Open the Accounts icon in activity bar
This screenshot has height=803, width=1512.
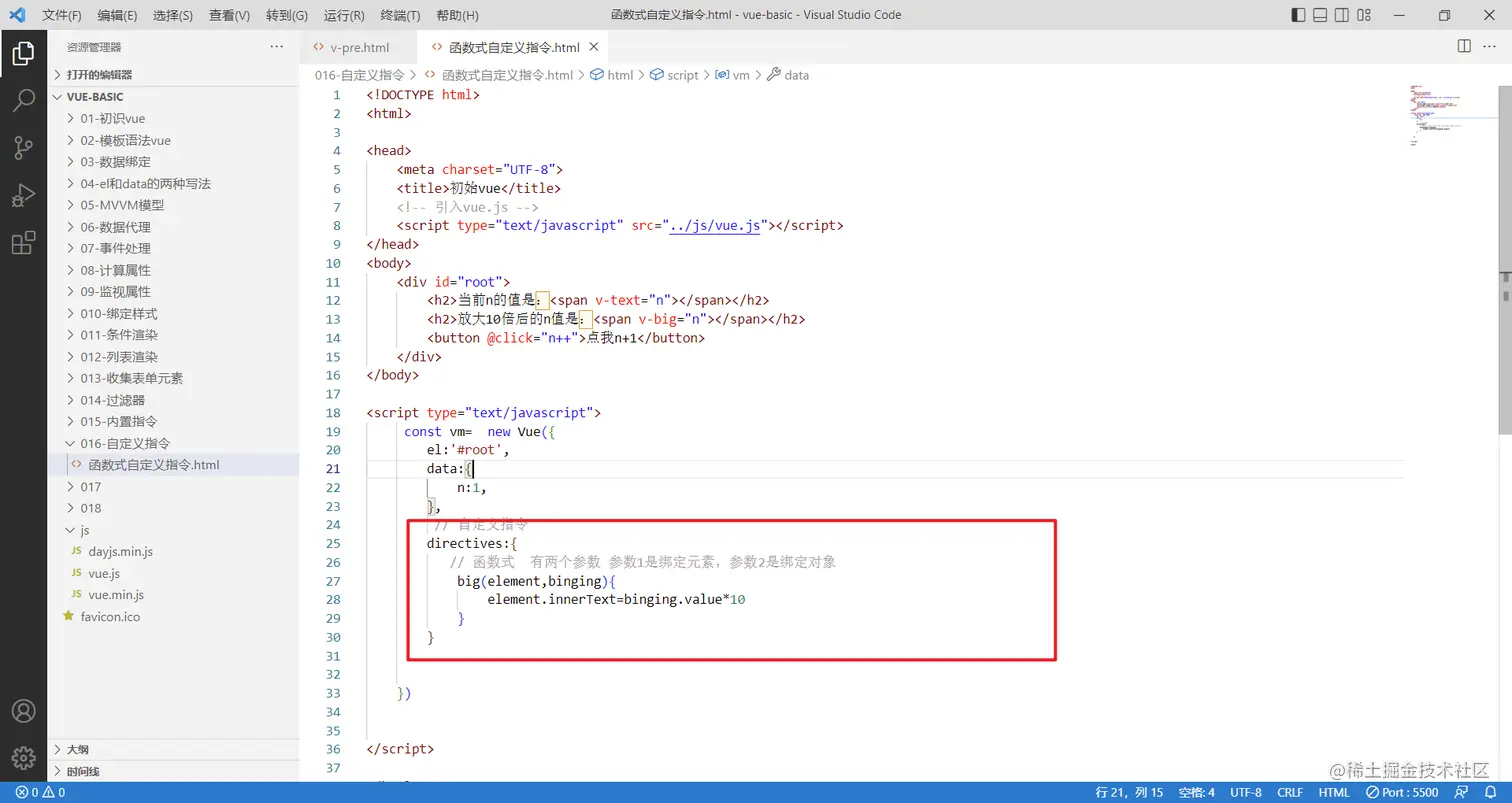click(23, 711)
